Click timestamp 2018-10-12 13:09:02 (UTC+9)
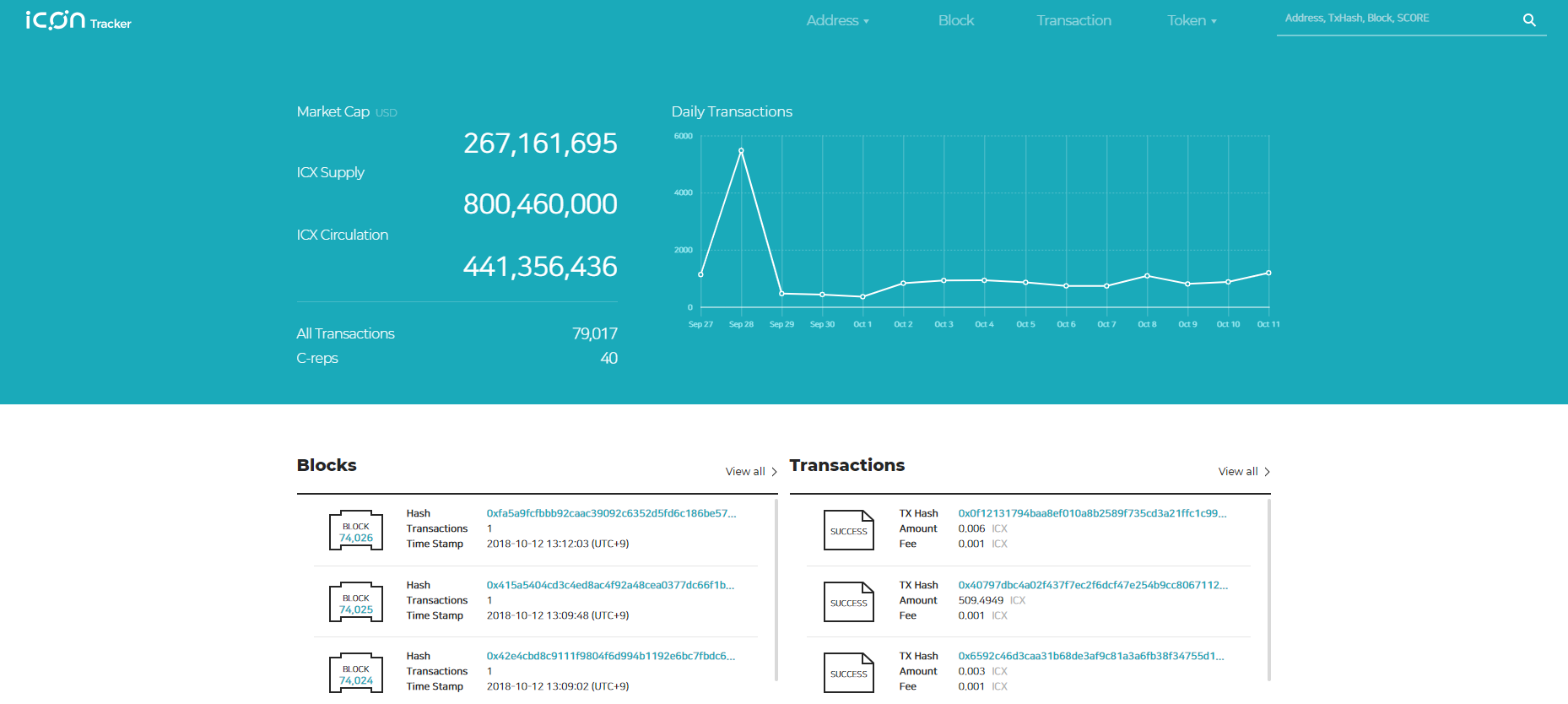The width and height of the screenshot is (1568, 704). click(x=558, y=686)
